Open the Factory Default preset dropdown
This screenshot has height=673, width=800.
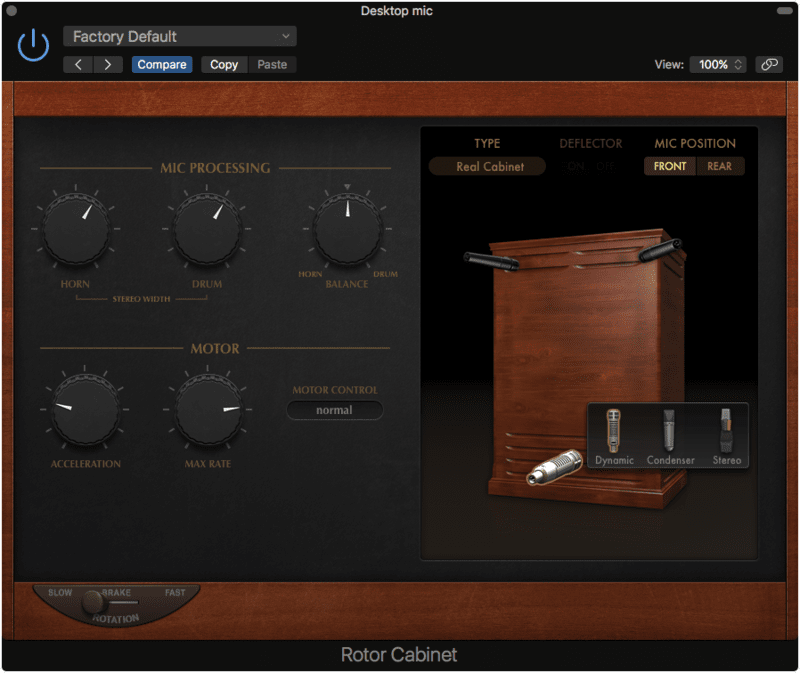(180, 36)
